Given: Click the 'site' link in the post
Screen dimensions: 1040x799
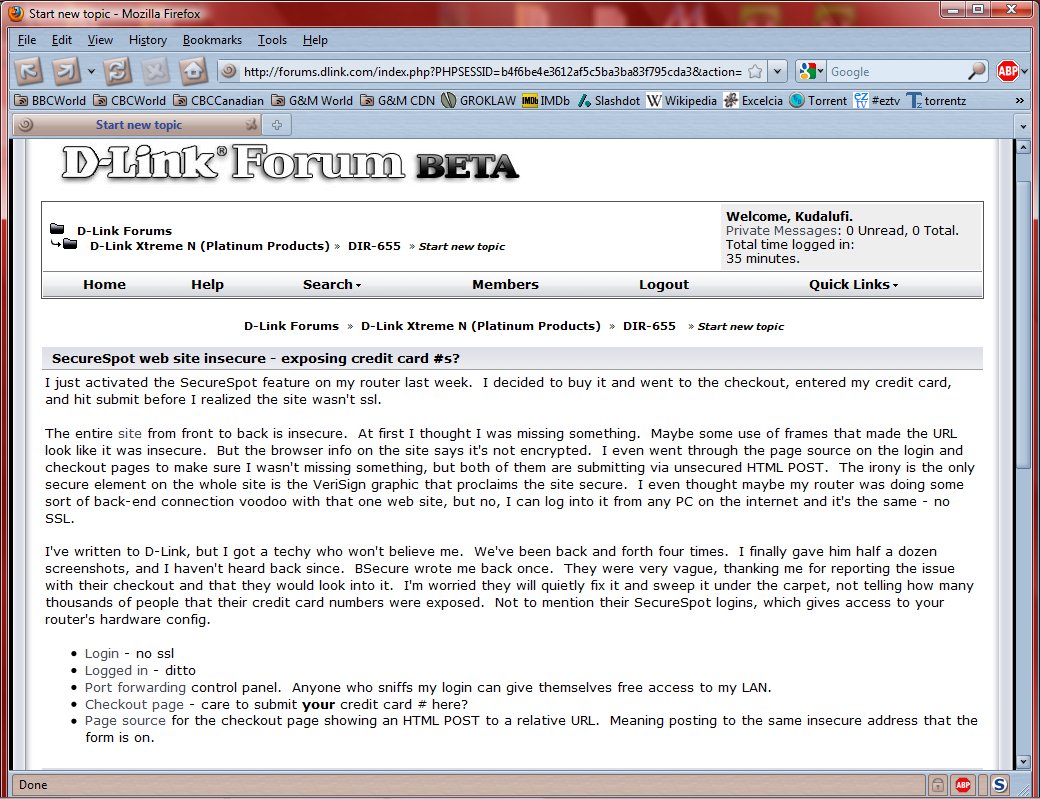Looking at the screenshot, I should [x=129, y=434].
